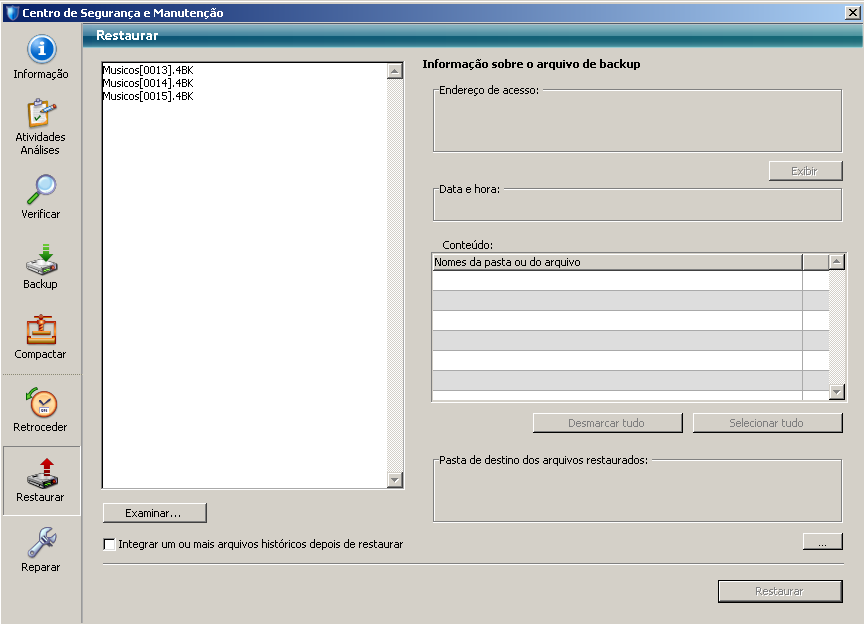Click the Examinar... button
The image size is (864, 624).
pos(154,513)
